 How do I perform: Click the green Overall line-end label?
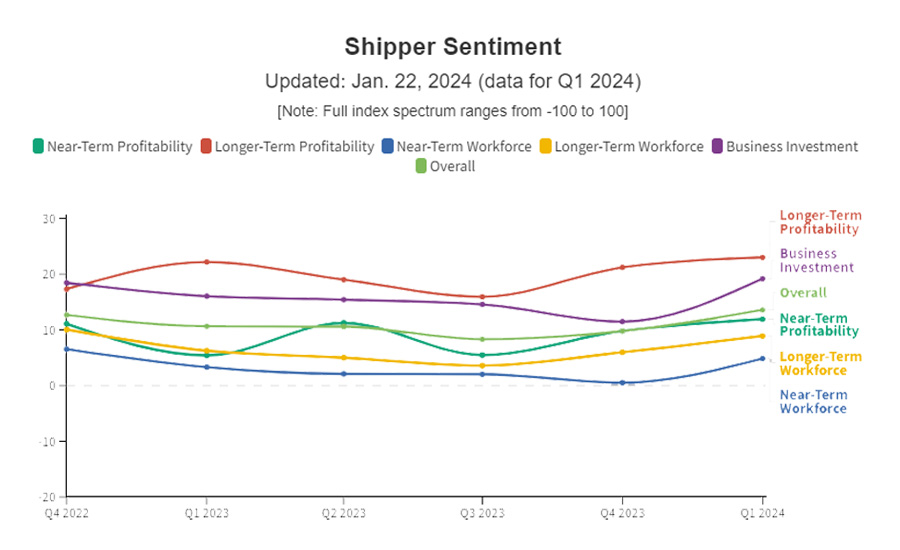pyautogui.click(x=803, y=293)
